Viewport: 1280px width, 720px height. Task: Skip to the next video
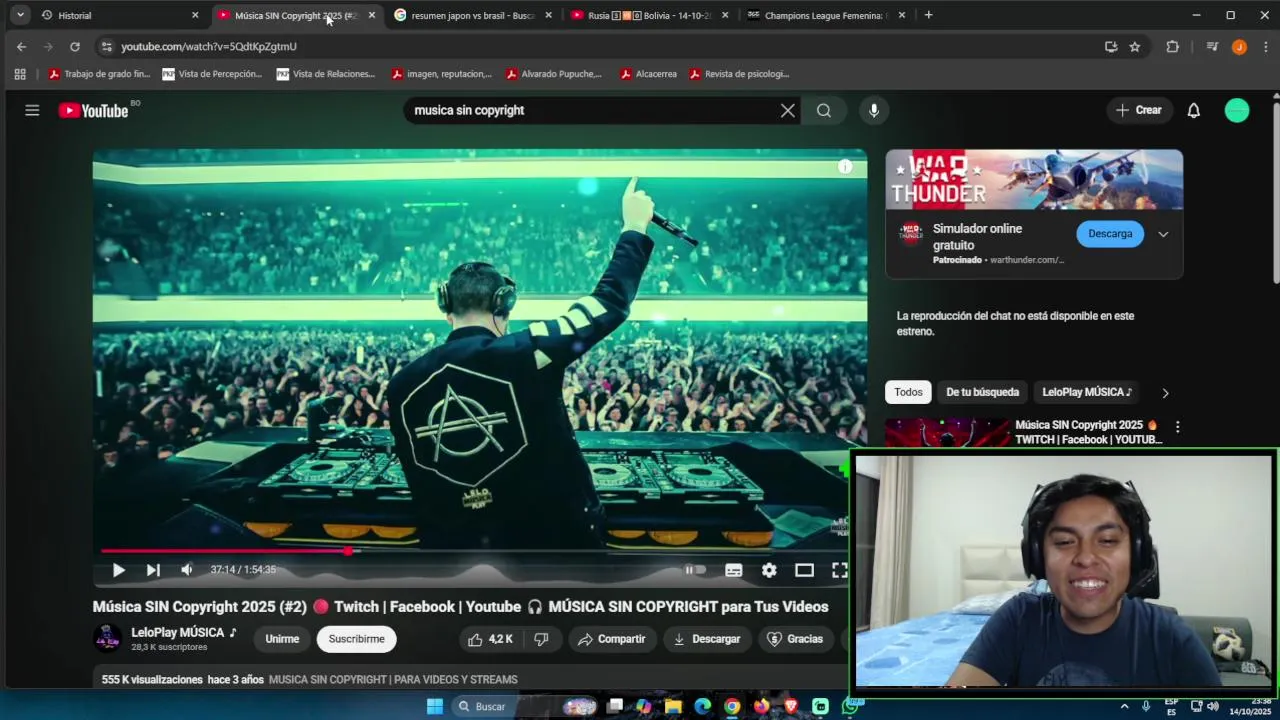tap(153, 570)
